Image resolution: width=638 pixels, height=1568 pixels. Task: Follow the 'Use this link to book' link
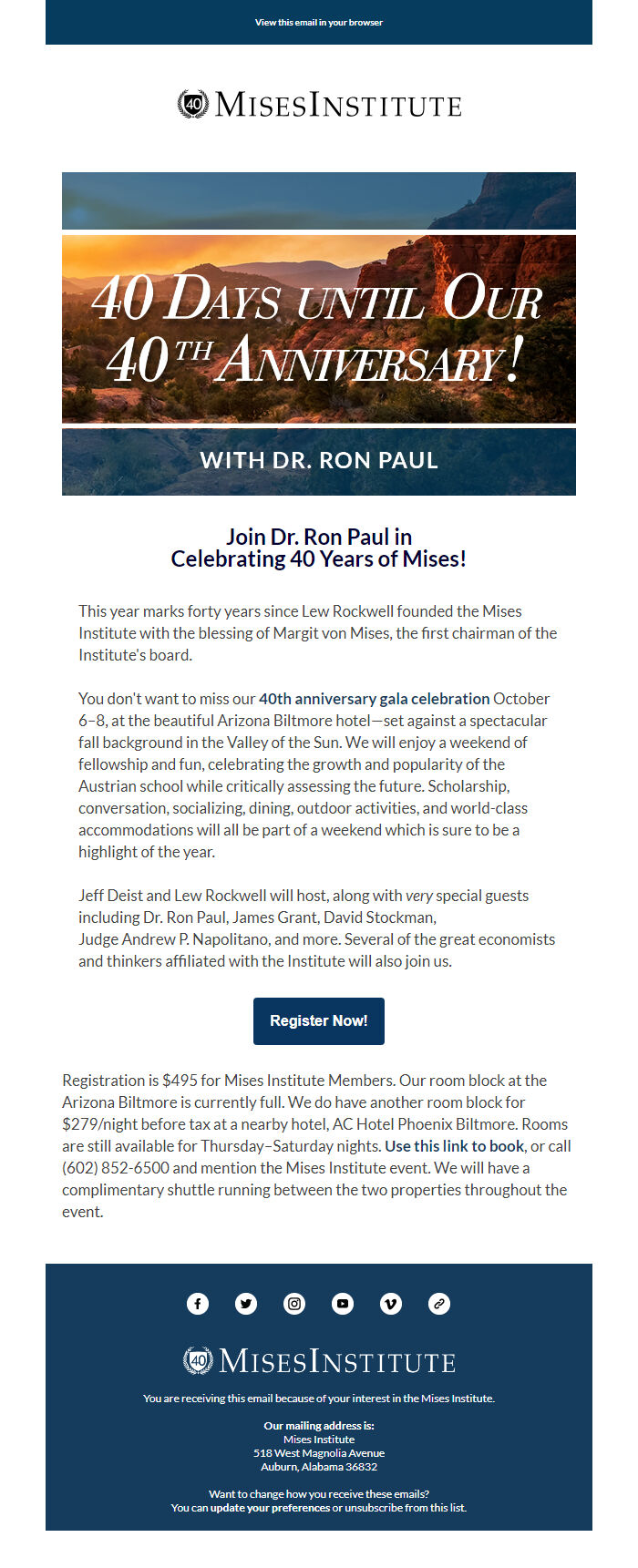[x=454, y=1146]
